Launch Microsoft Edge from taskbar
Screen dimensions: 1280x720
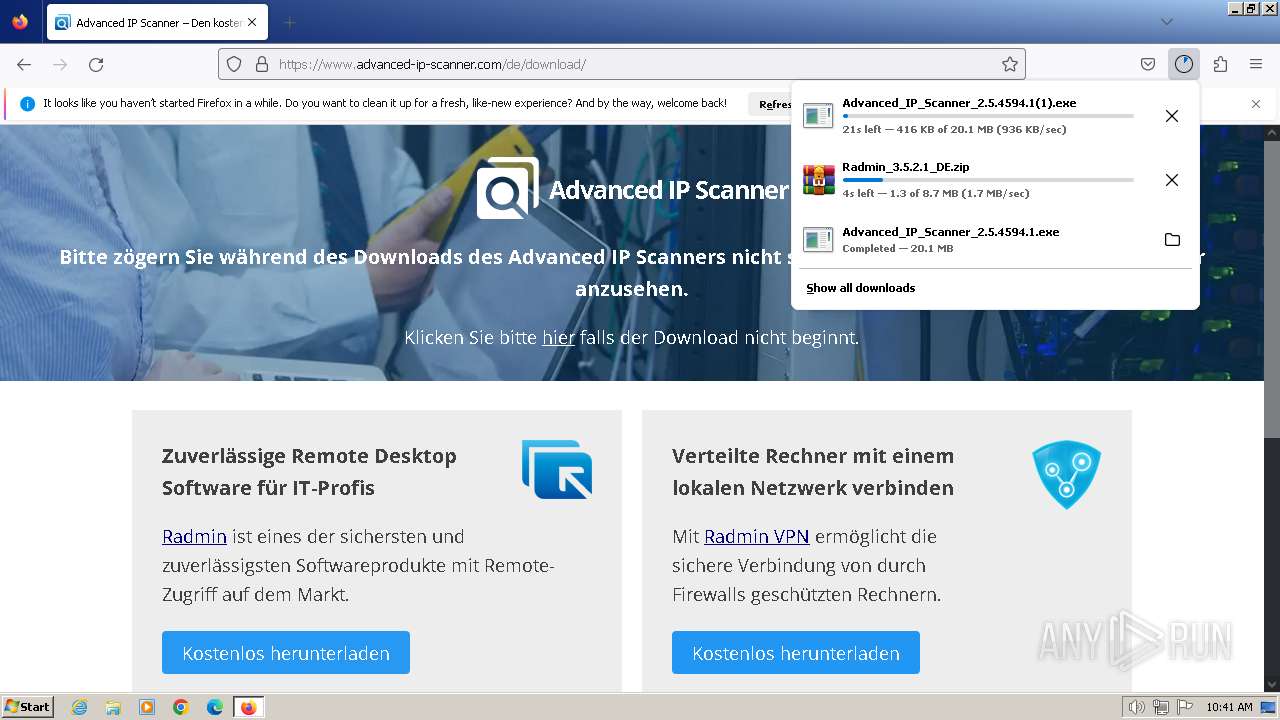(x=215, y=707)
